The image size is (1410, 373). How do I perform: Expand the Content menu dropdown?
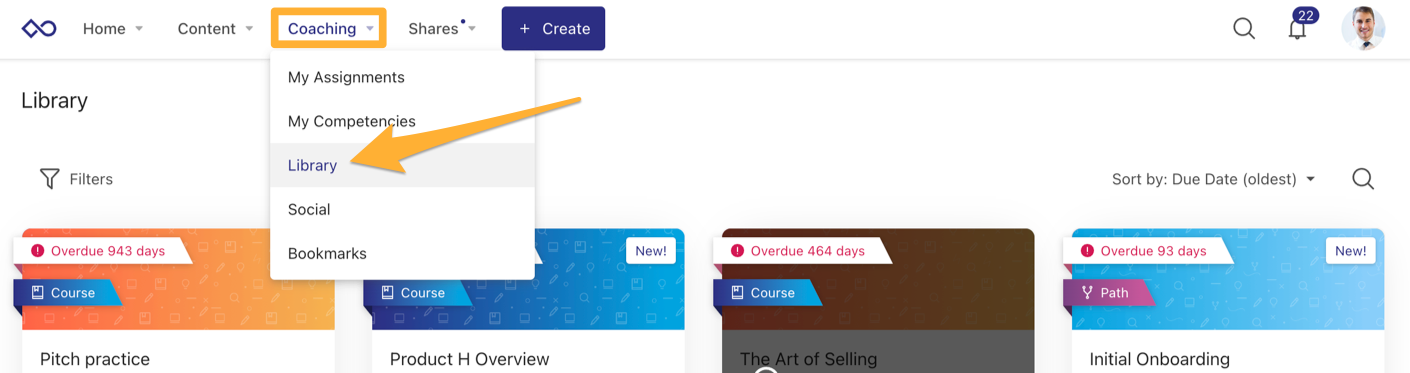[x=215, y=29]
